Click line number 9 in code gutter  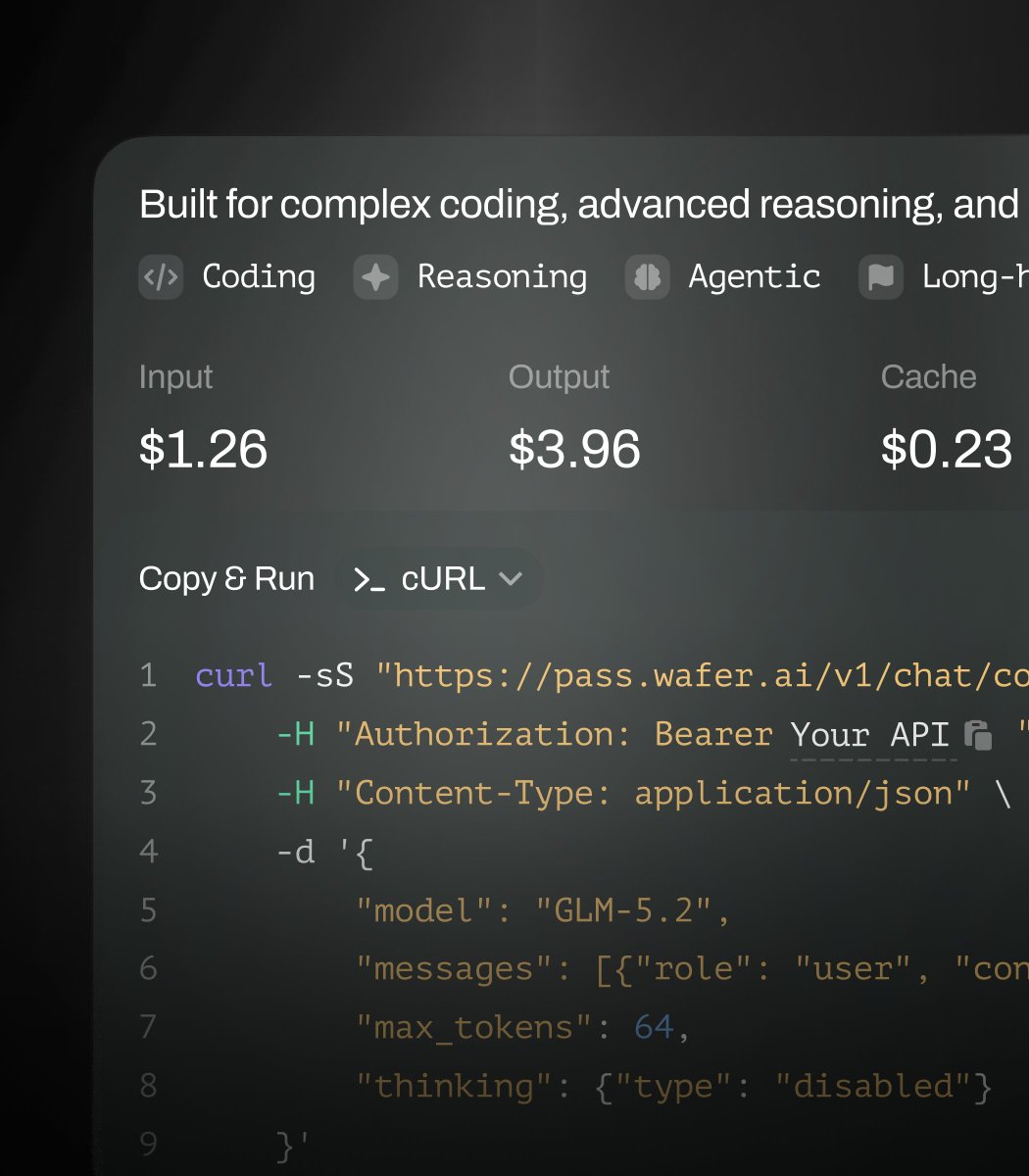tap(148, 1145)
